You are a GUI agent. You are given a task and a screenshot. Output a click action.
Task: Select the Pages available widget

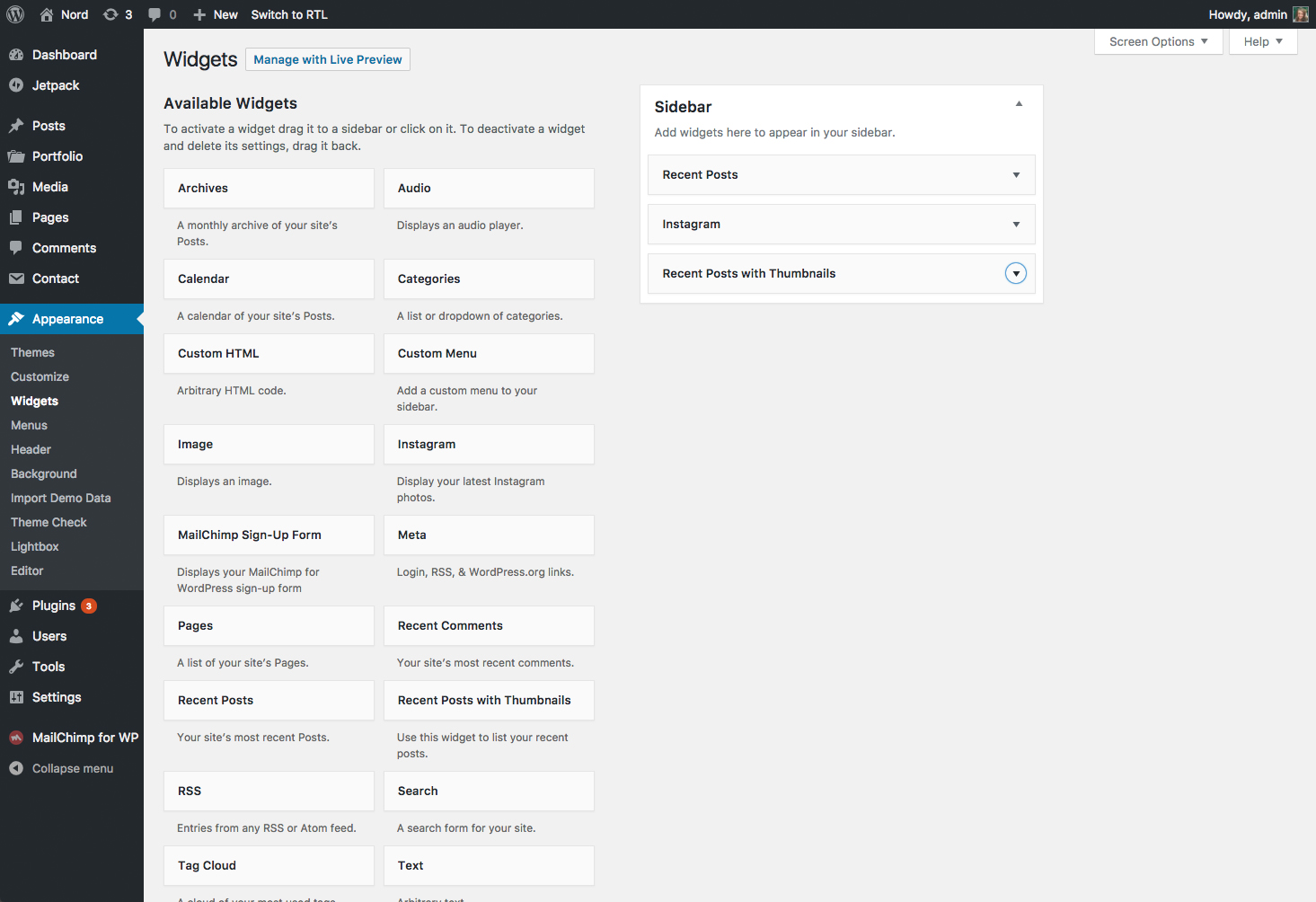269,626
